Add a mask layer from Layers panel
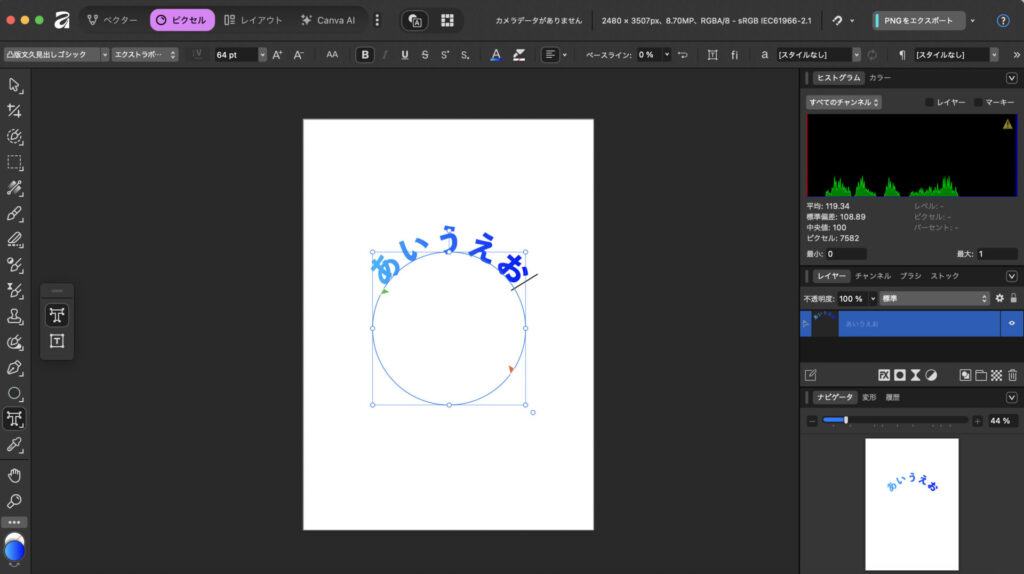The image size is (1024, 574). click(x=900, y=375)
